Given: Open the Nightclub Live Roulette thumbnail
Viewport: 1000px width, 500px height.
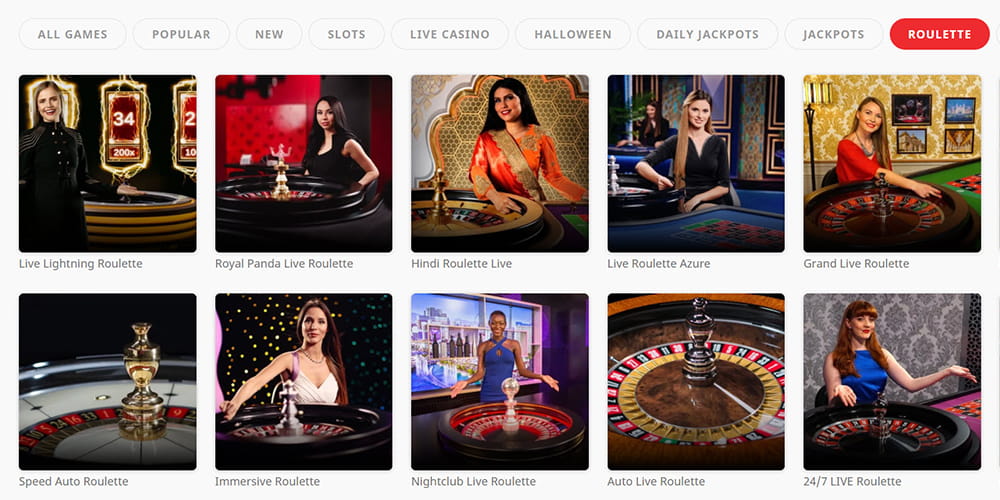Looking at the screenshot, I should tap(500, 381).
